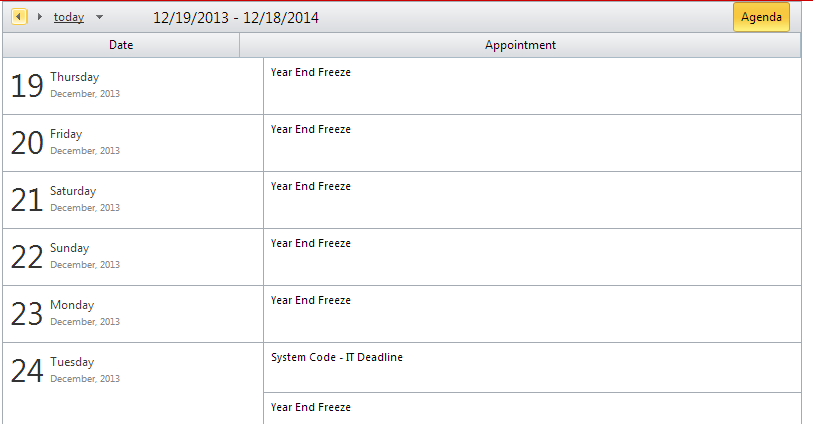The width and height of the screenshot is (813, 424).
Task: Open System Code - IT Deadline appointment
Action: pyautogui.click(x=337, y=358)
